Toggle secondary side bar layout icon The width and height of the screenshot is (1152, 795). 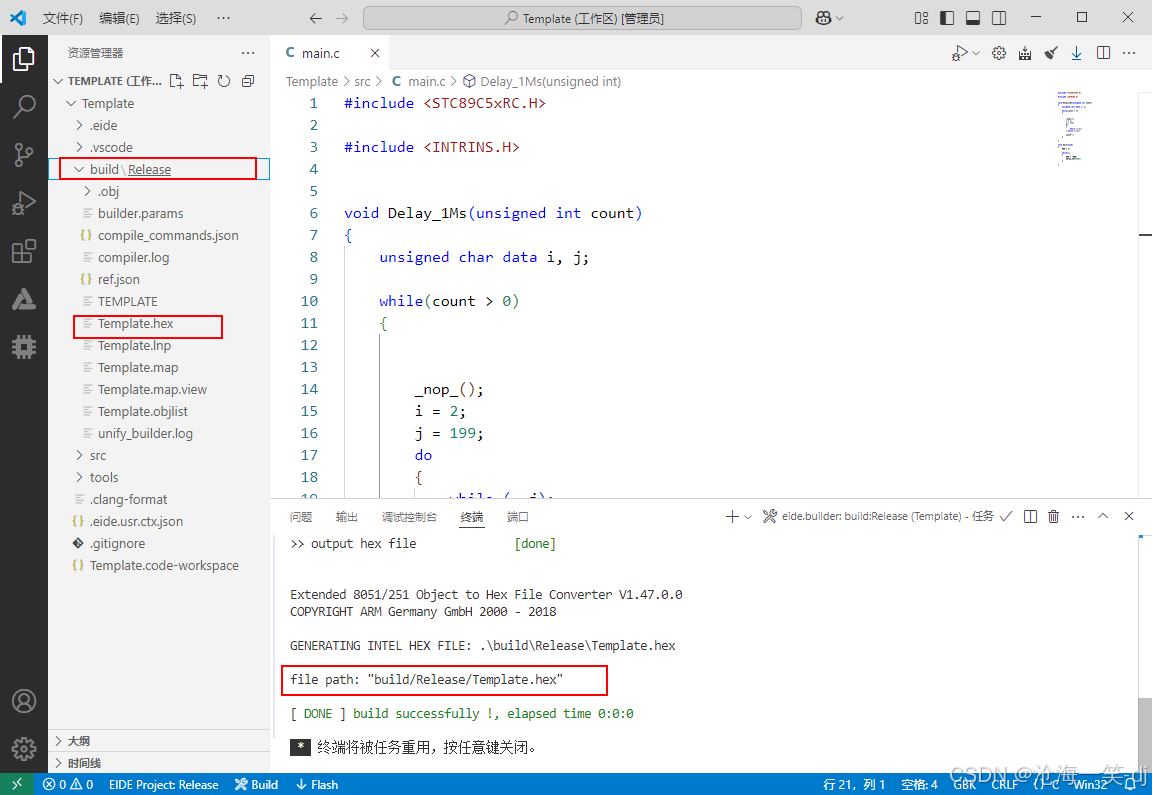(x=999, y=18)
